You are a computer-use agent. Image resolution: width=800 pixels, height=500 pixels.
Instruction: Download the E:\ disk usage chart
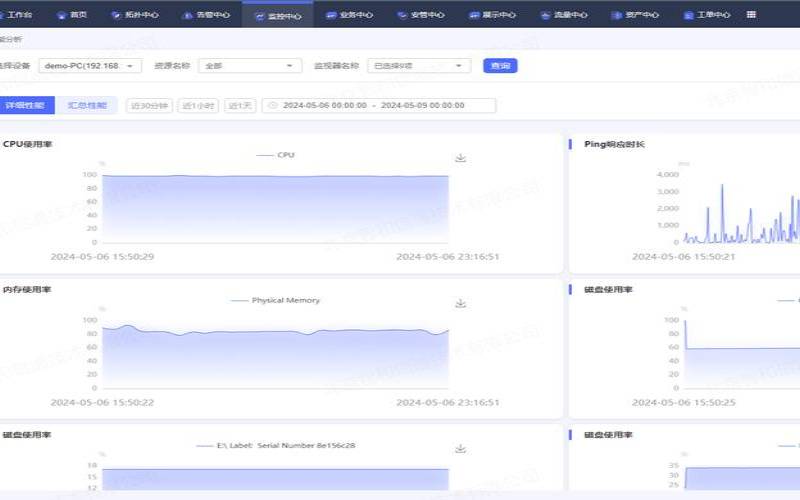460,449
